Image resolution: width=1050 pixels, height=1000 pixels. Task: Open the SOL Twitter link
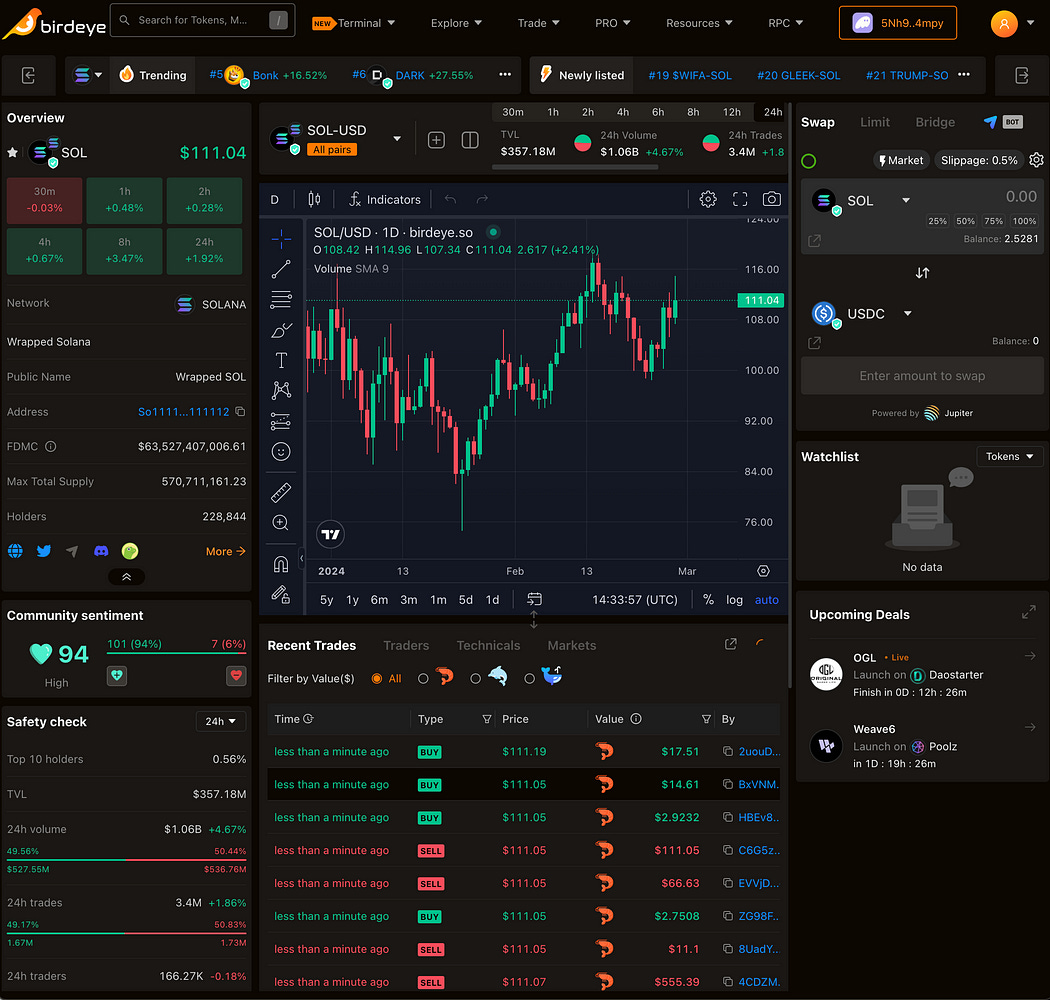point(44,551)
